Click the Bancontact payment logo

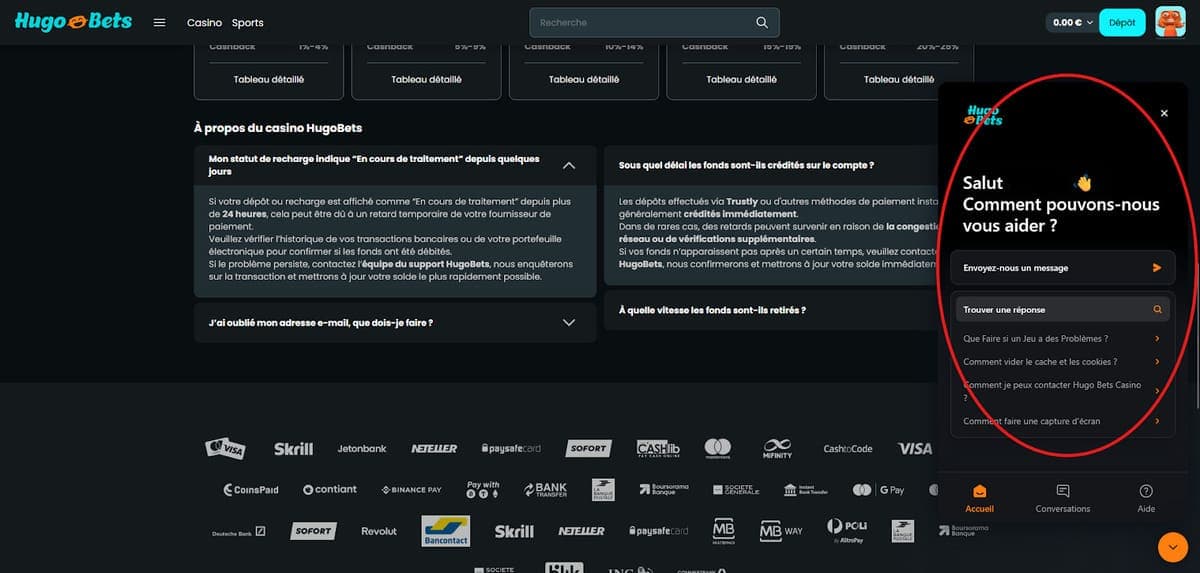coord(446,530)
